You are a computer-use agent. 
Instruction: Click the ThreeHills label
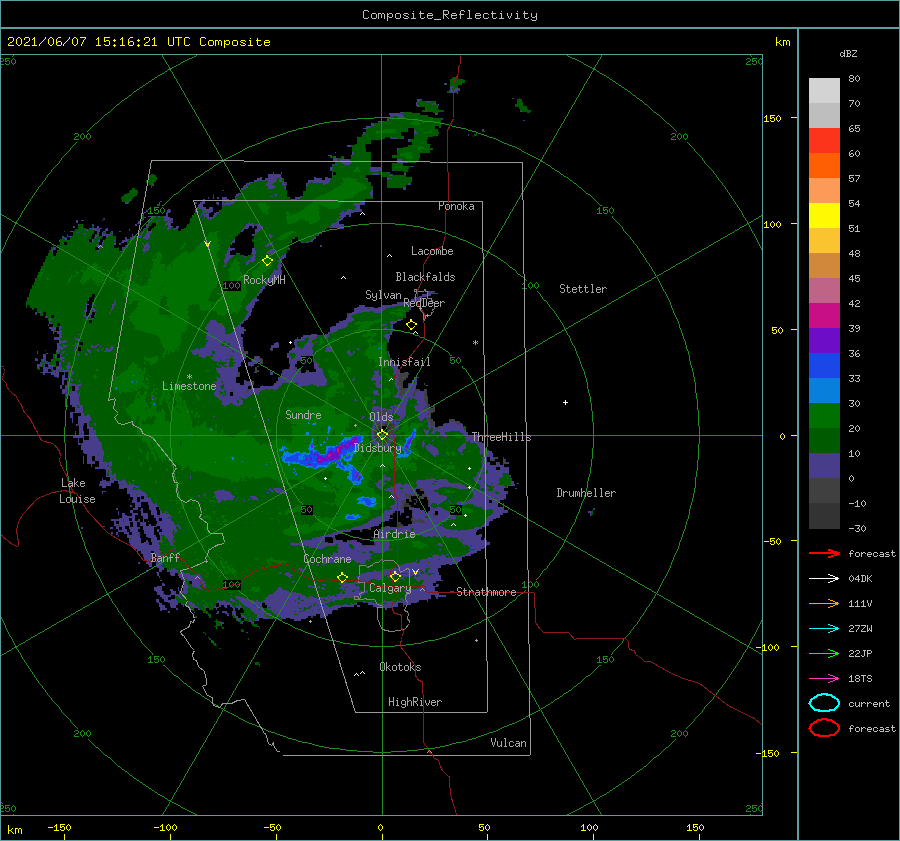coord(502,437)
